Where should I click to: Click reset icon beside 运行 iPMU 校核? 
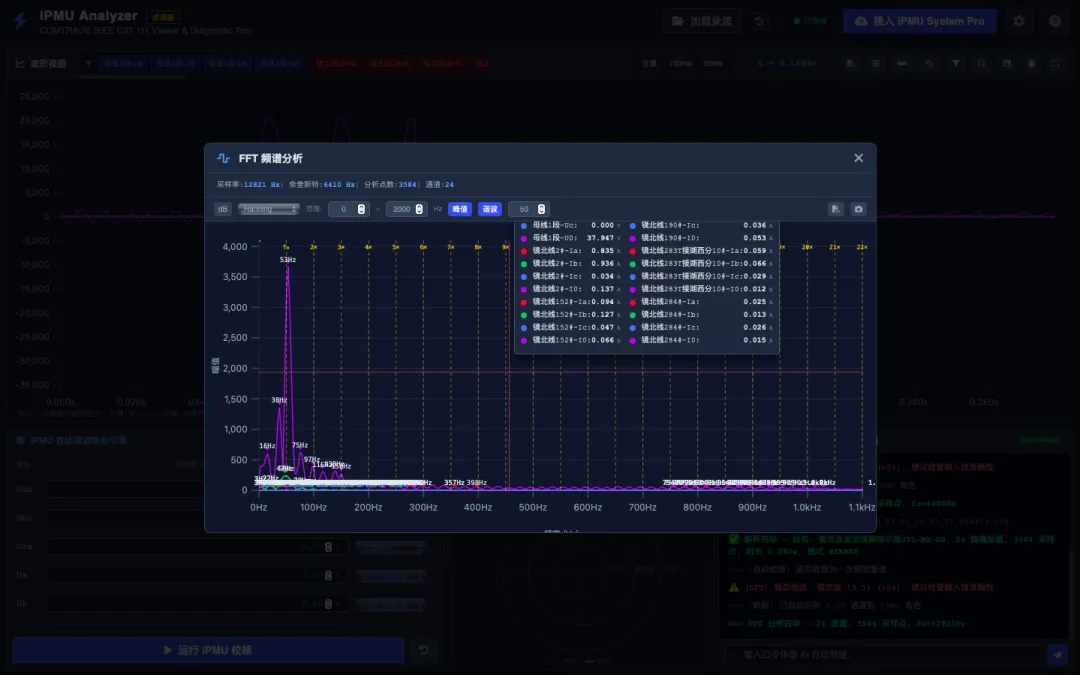click(424, 650)
